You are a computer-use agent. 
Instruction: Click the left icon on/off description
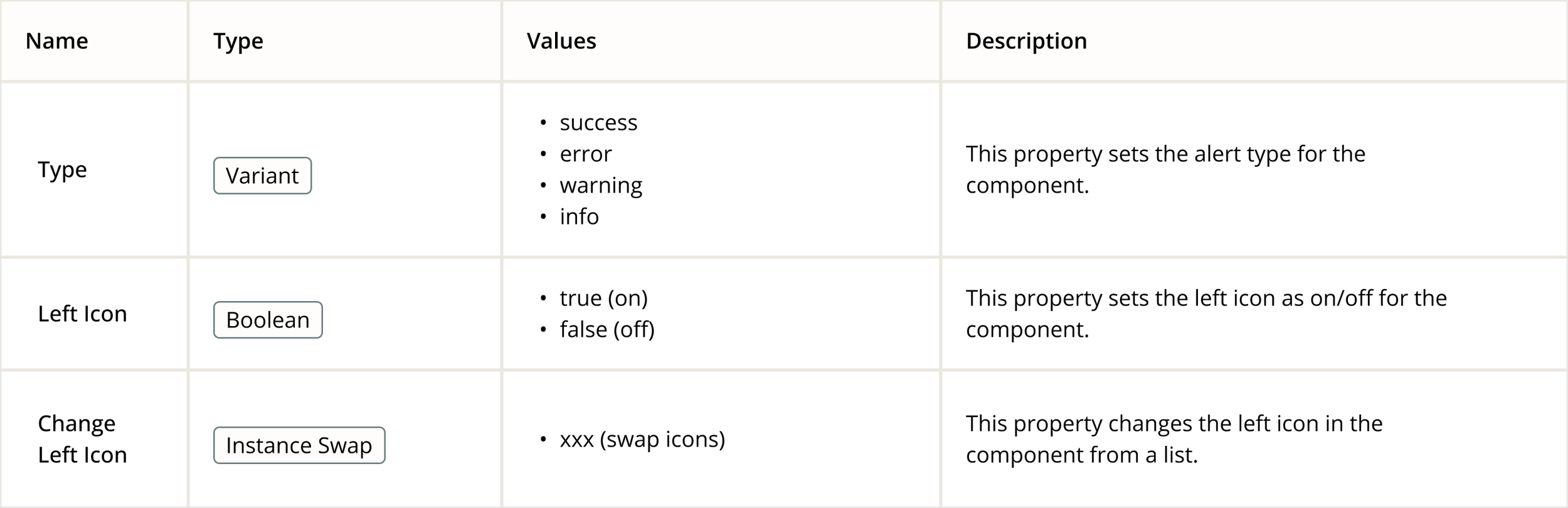click(x=1206, y=314)
